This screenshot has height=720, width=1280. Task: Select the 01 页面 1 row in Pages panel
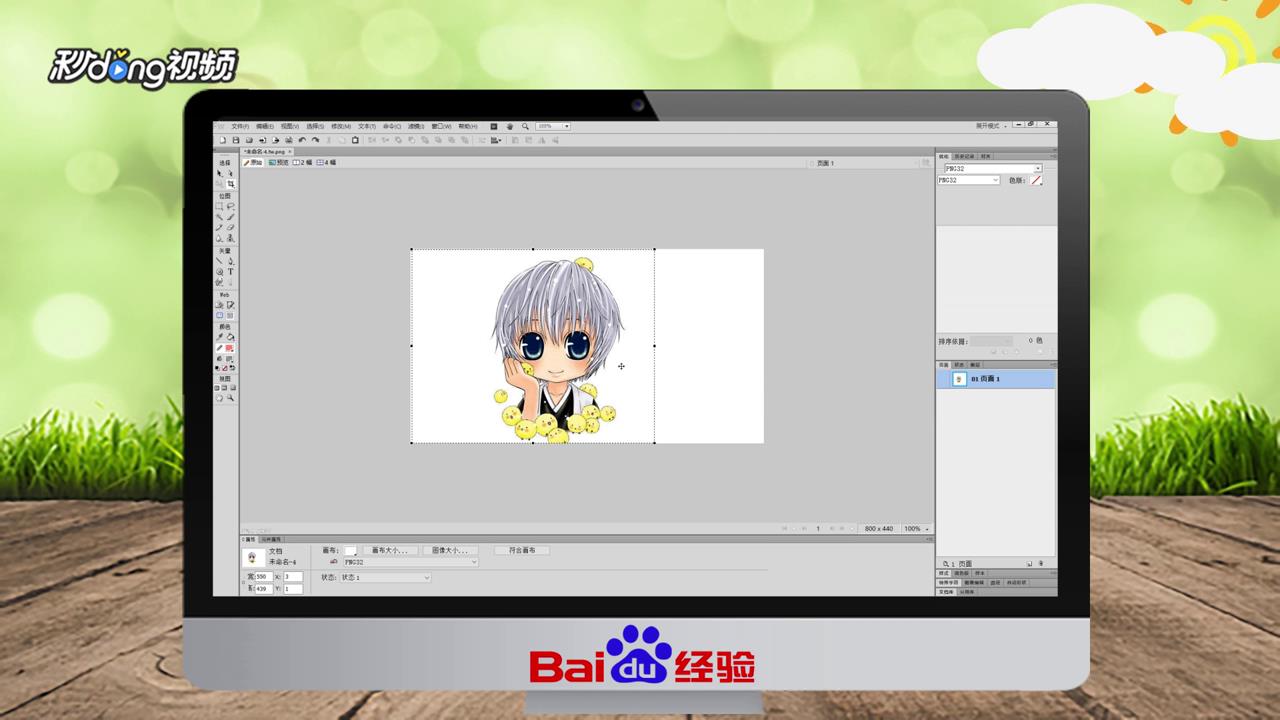995,379
